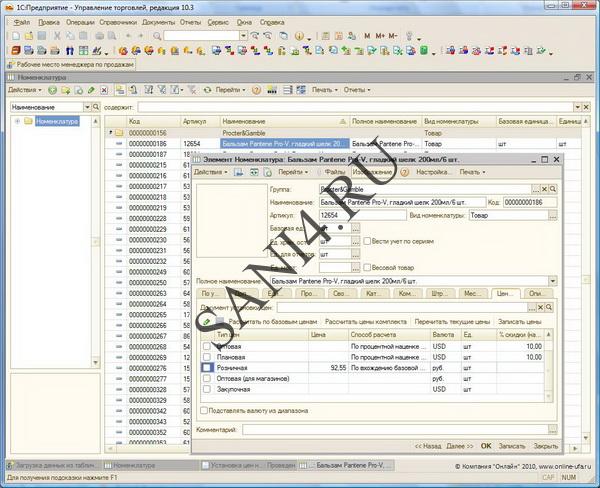Expand the Номенклатура tree node
Screen dimensions: 600x488
point(17,121)
